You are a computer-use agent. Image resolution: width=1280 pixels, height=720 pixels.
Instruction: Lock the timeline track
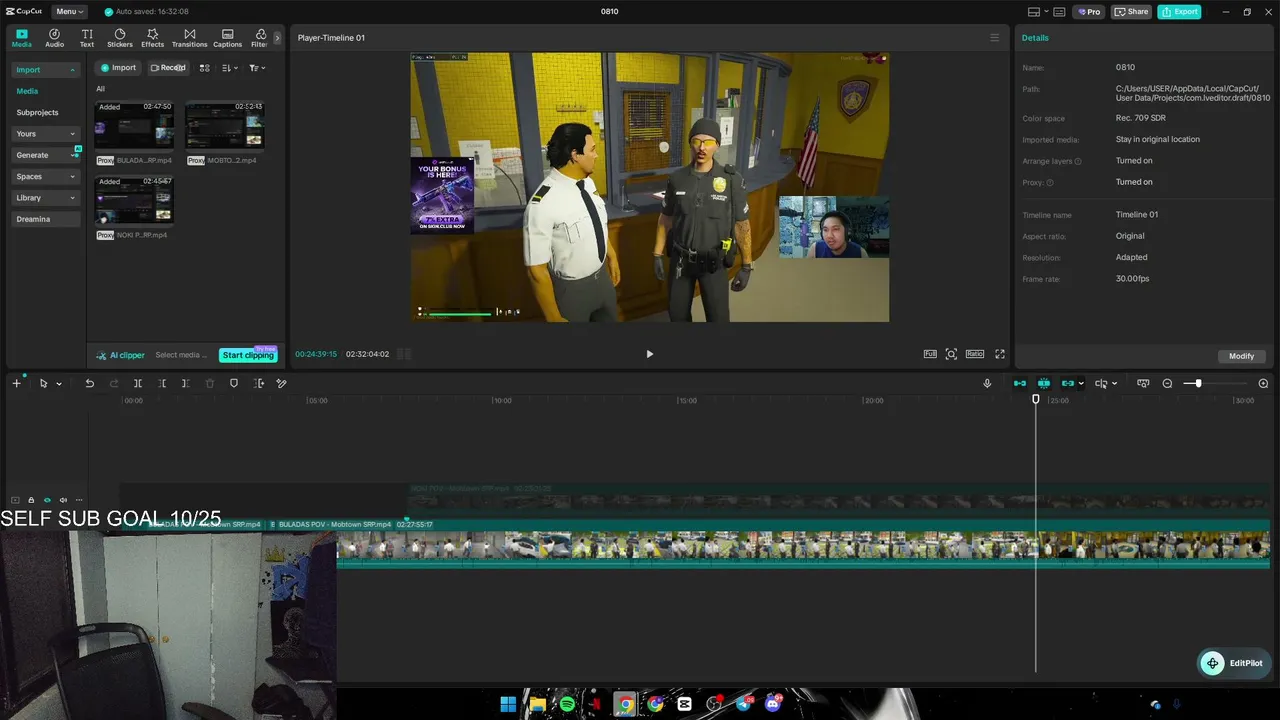click(31, 500)
